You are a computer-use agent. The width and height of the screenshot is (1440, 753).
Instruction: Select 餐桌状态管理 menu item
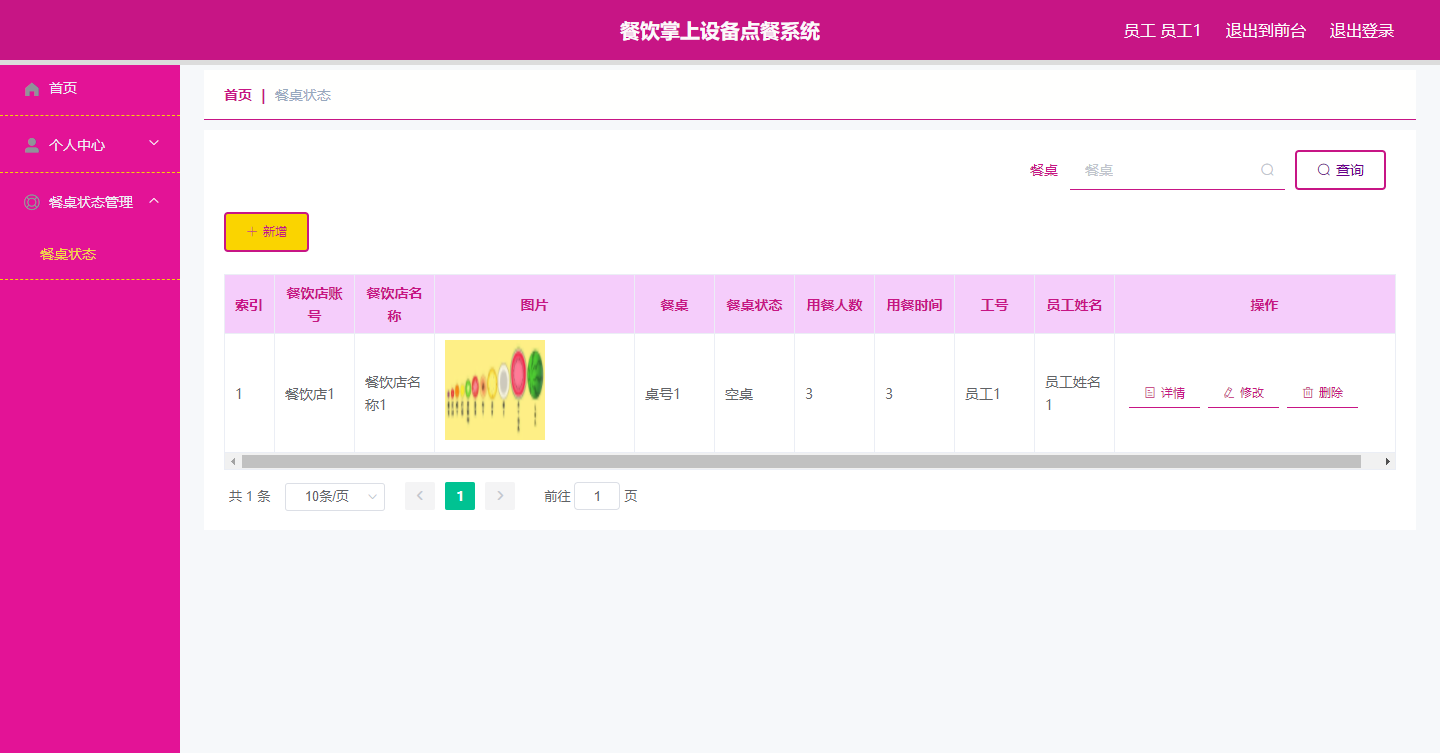coord(90,202)
